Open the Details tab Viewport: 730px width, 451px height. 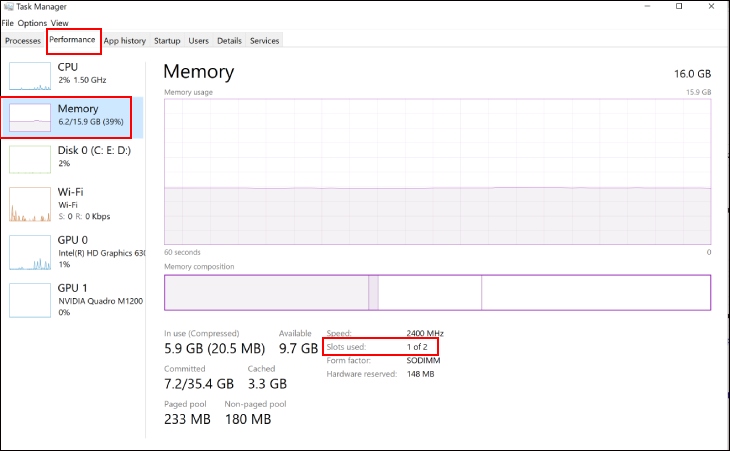click(230, 40)
